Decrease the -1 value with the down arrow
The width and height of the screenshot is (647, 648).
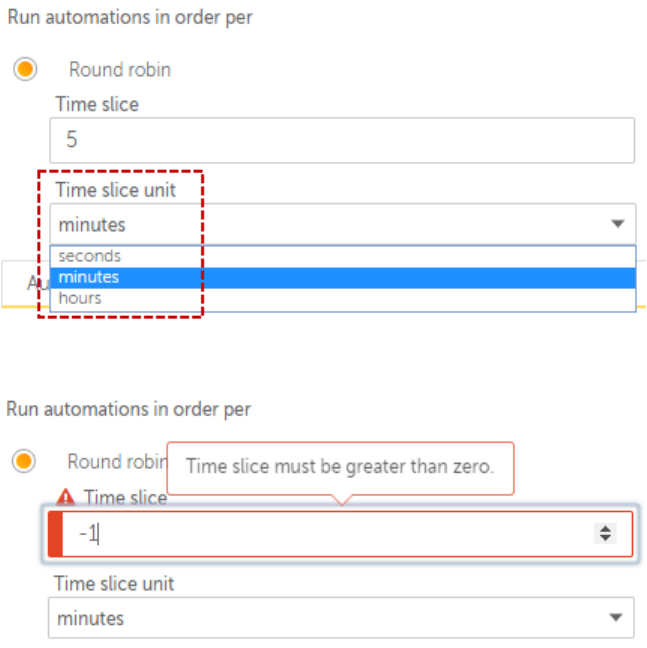tap(605, 540)
